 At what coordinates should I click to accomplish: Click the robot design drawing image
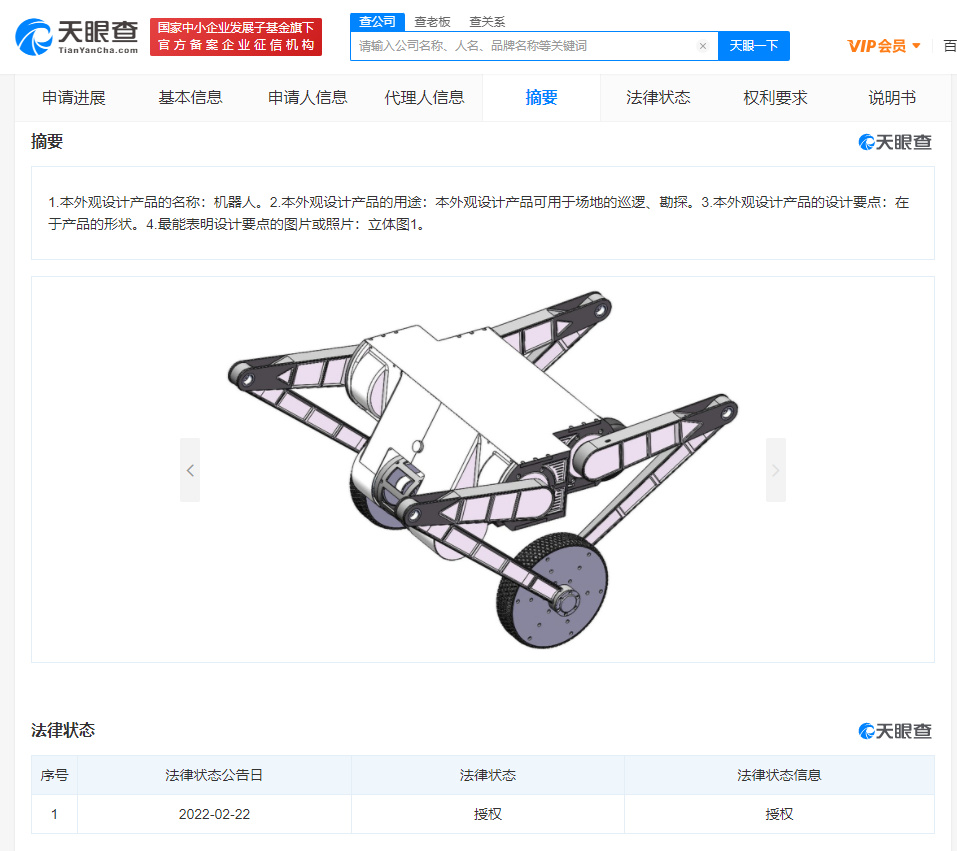483,469
